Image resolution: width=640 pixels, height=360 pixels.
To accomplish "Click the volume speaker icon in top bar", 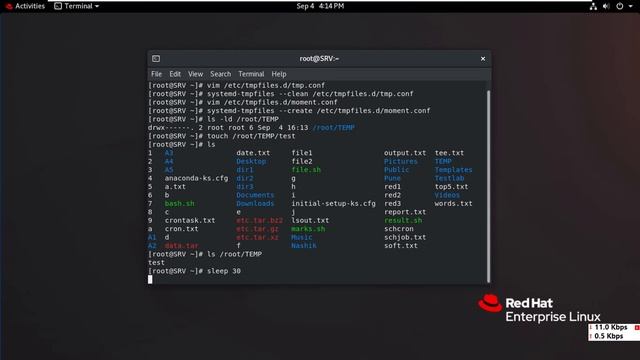I will (x=606, y=6).
